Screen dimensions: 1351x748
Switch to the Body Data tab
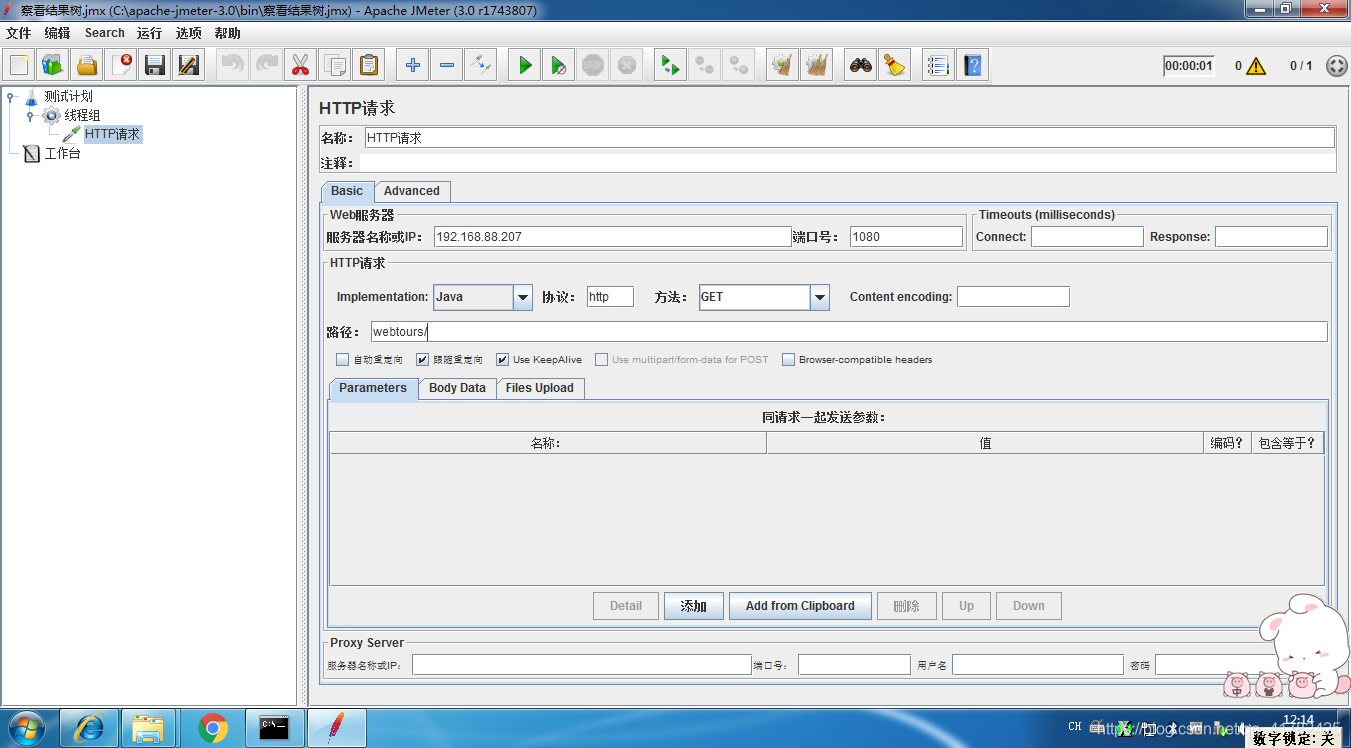tap(457, 388)
